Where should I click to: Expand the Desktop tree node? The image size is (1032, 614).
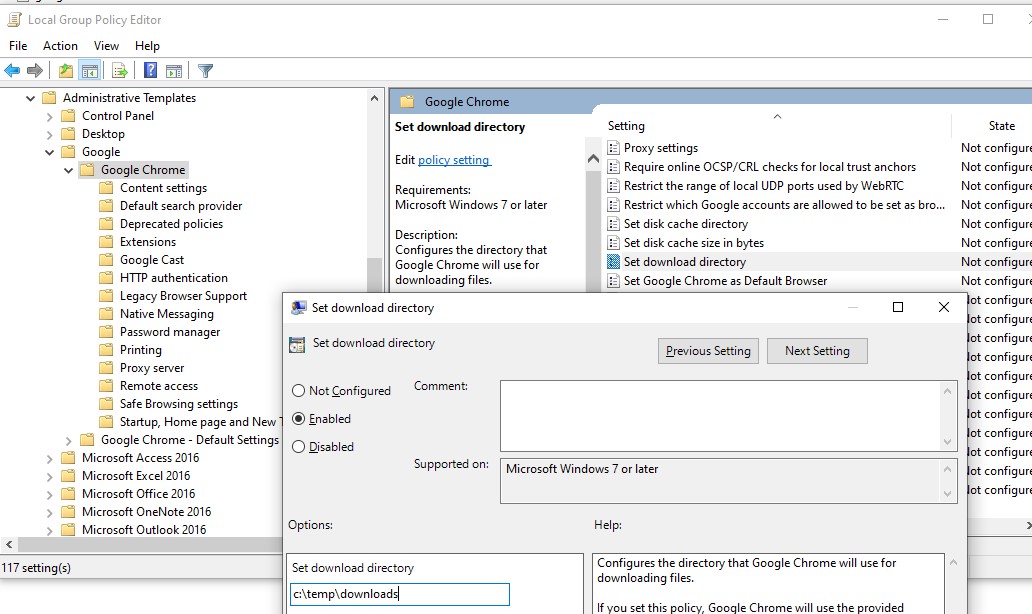[49, 134]
